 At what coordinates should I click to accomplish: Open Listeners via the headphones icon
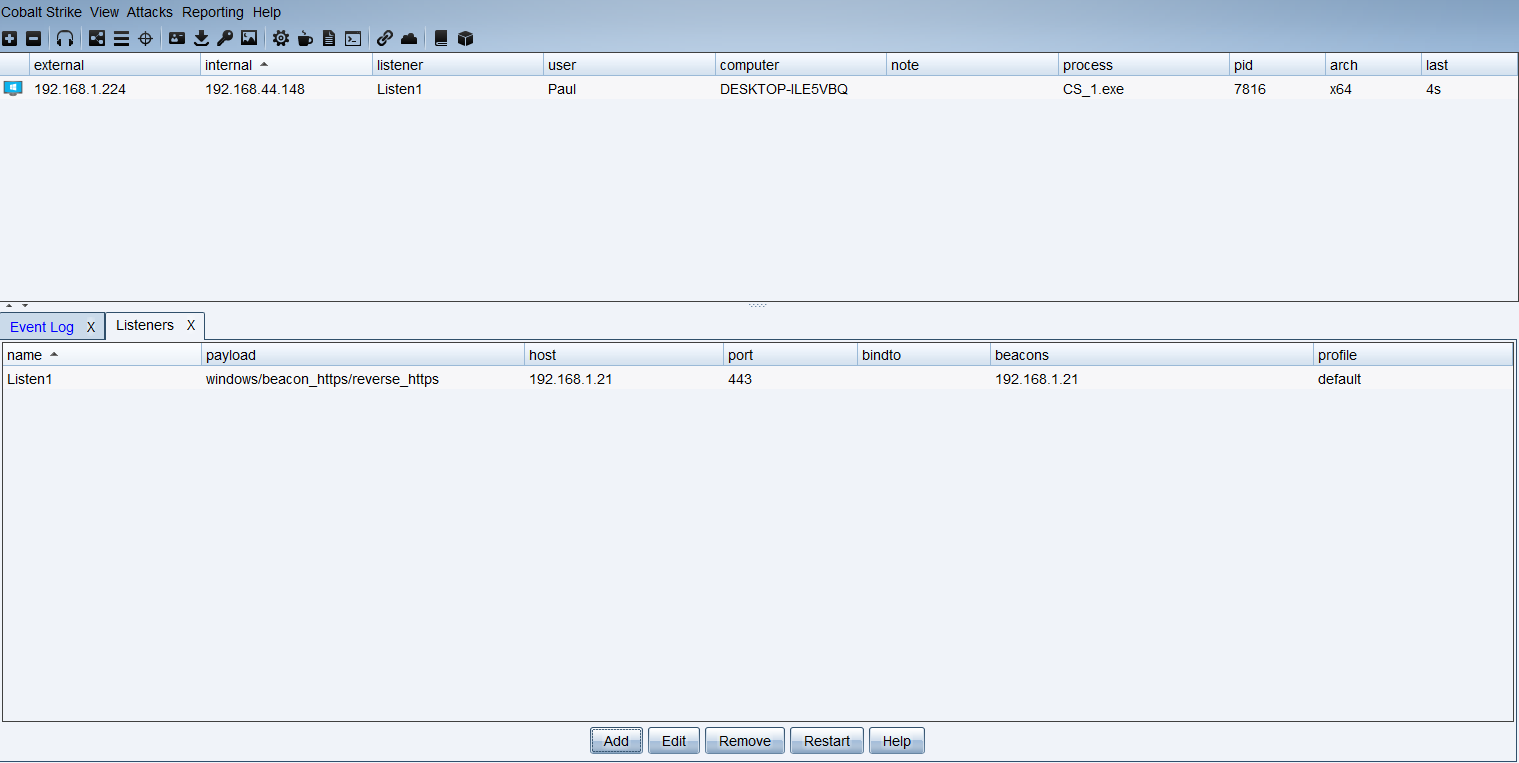[65, 38]
